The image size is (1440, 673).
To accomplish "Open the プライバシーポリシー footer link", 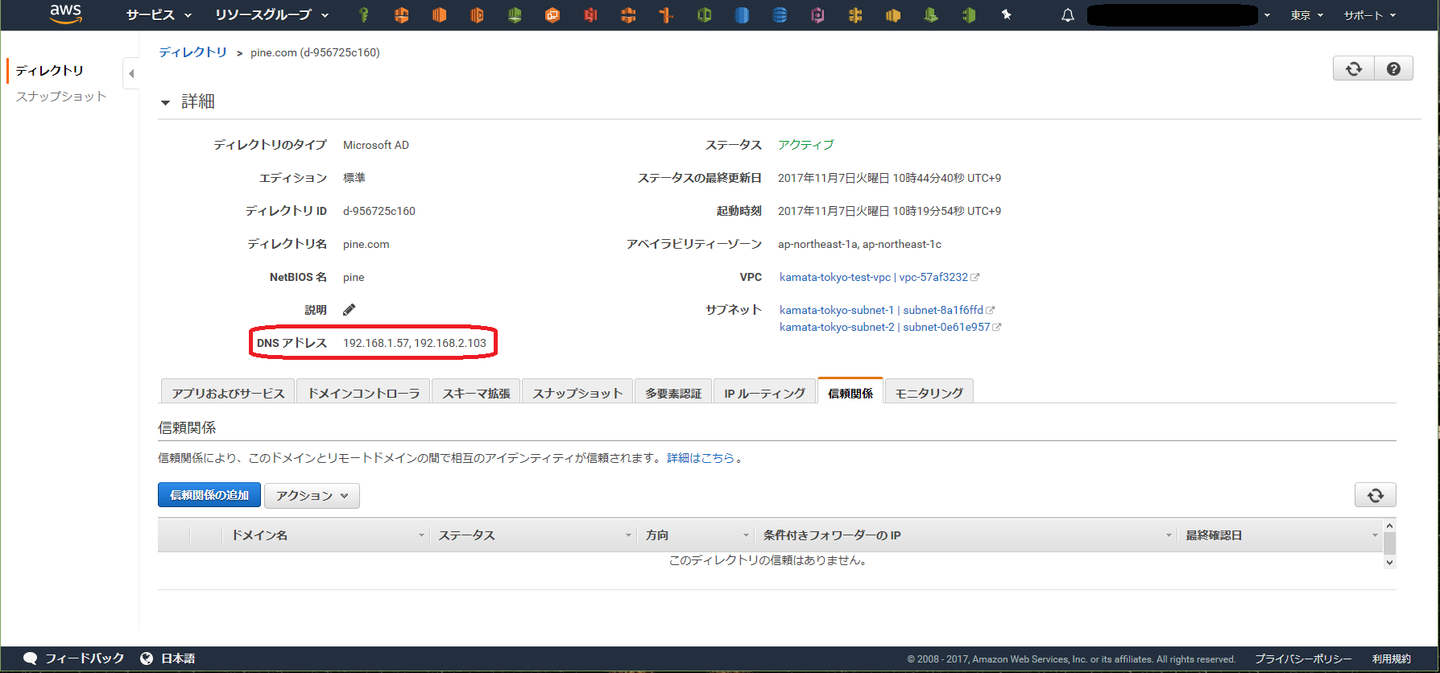I will [1303, 659].
